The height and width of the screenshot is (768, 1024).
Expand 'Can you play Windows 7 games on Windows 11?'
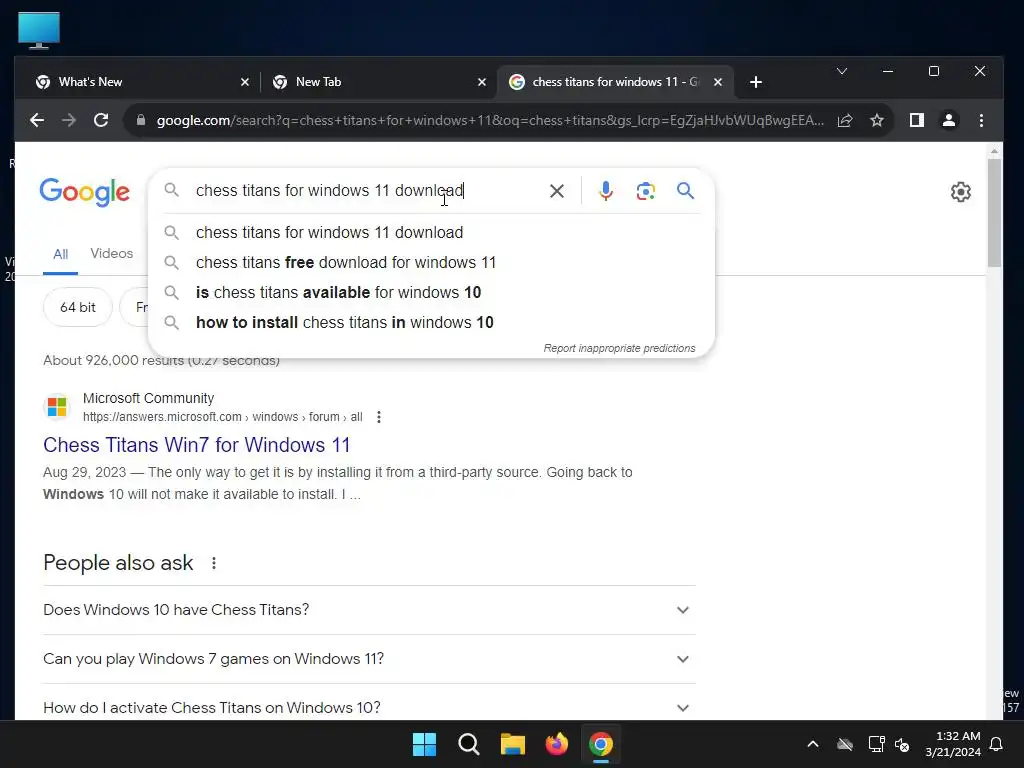point(369,659)
